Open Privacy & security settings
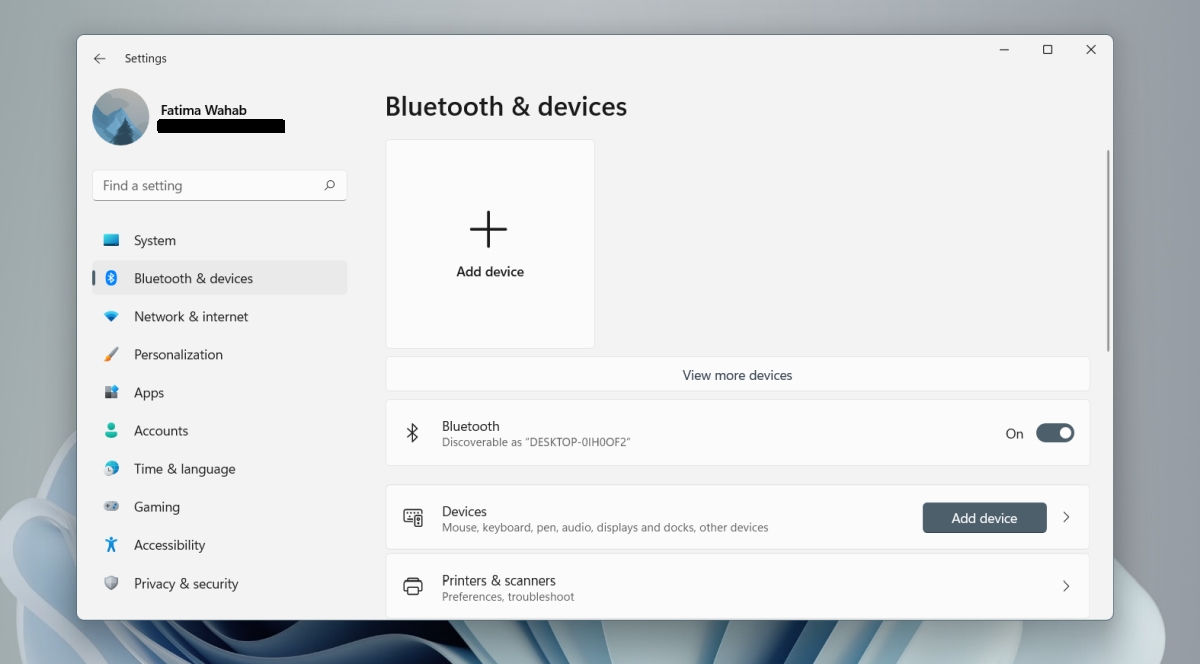Image resolution: width=1200 pixels, height=664 pixels. coord(220,583)
